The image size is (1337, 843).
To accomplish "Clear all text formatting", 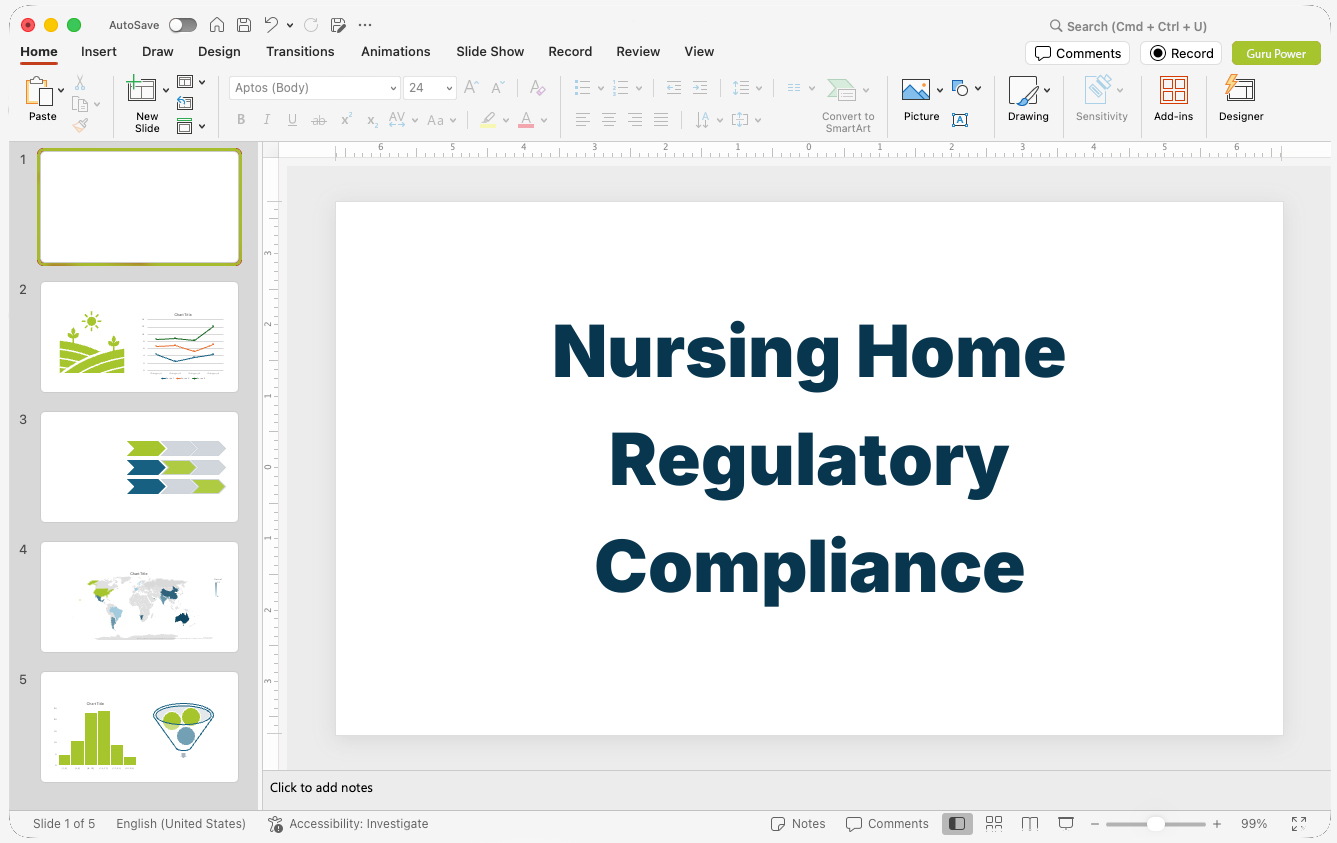I will point(537,88).
